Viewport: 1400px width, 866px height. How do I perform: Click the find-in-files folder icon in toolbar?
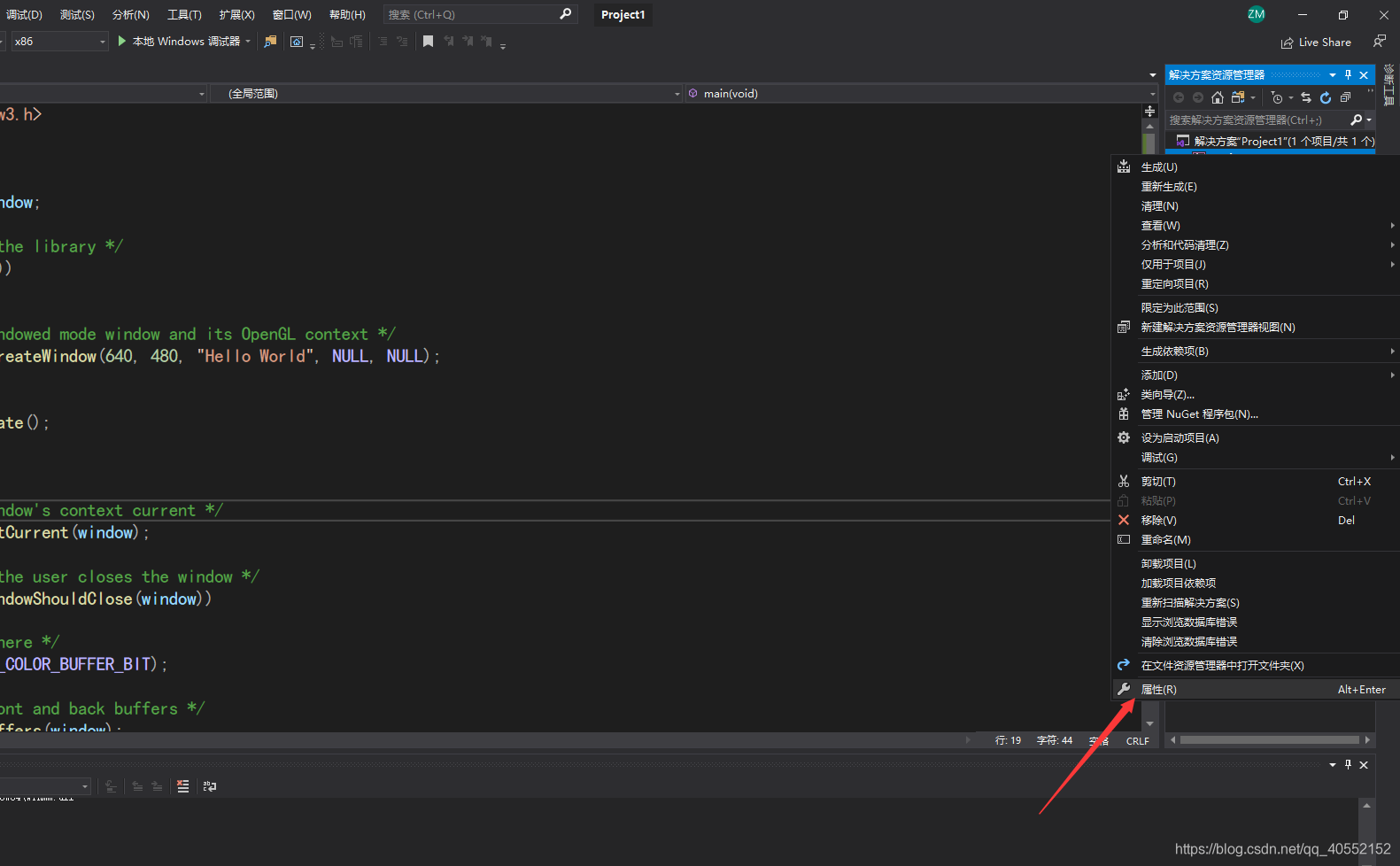pyautogui.click(x=271, y=42)
